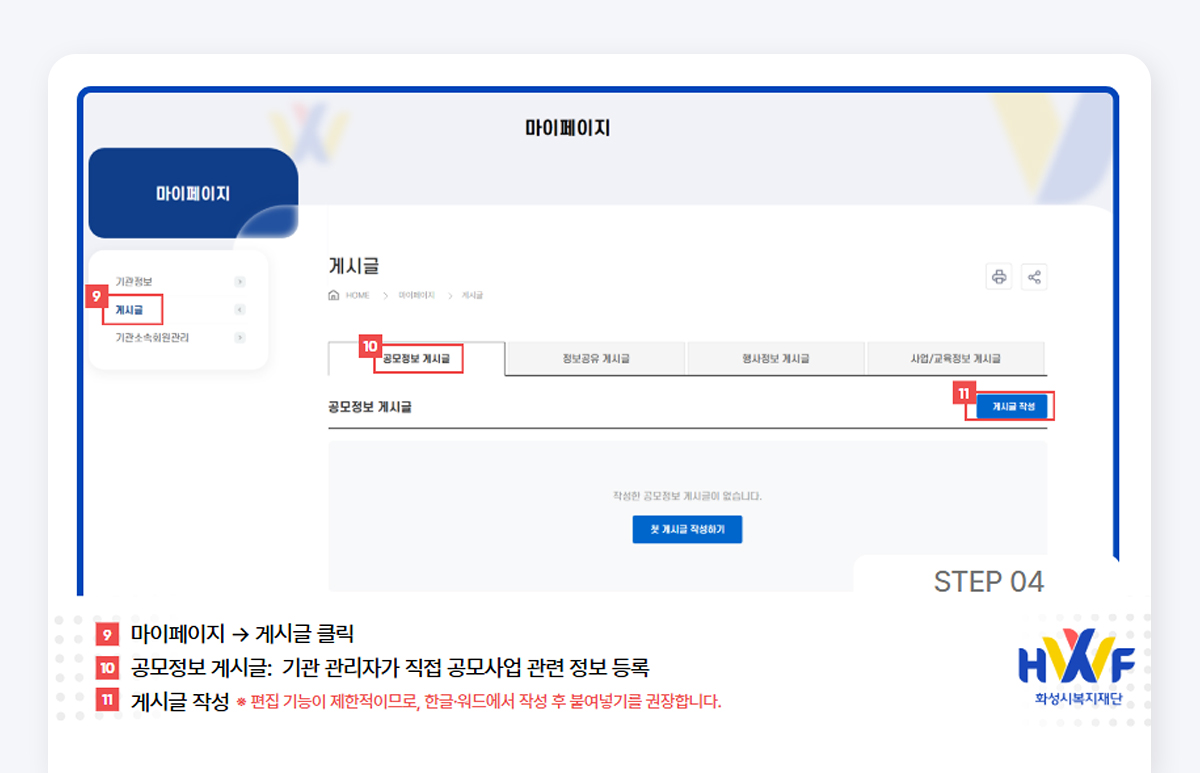Collapse the 게시글 sidebar item chevron
The height and width of the screenshot is (773, 1200).
(x=238, y=310)
